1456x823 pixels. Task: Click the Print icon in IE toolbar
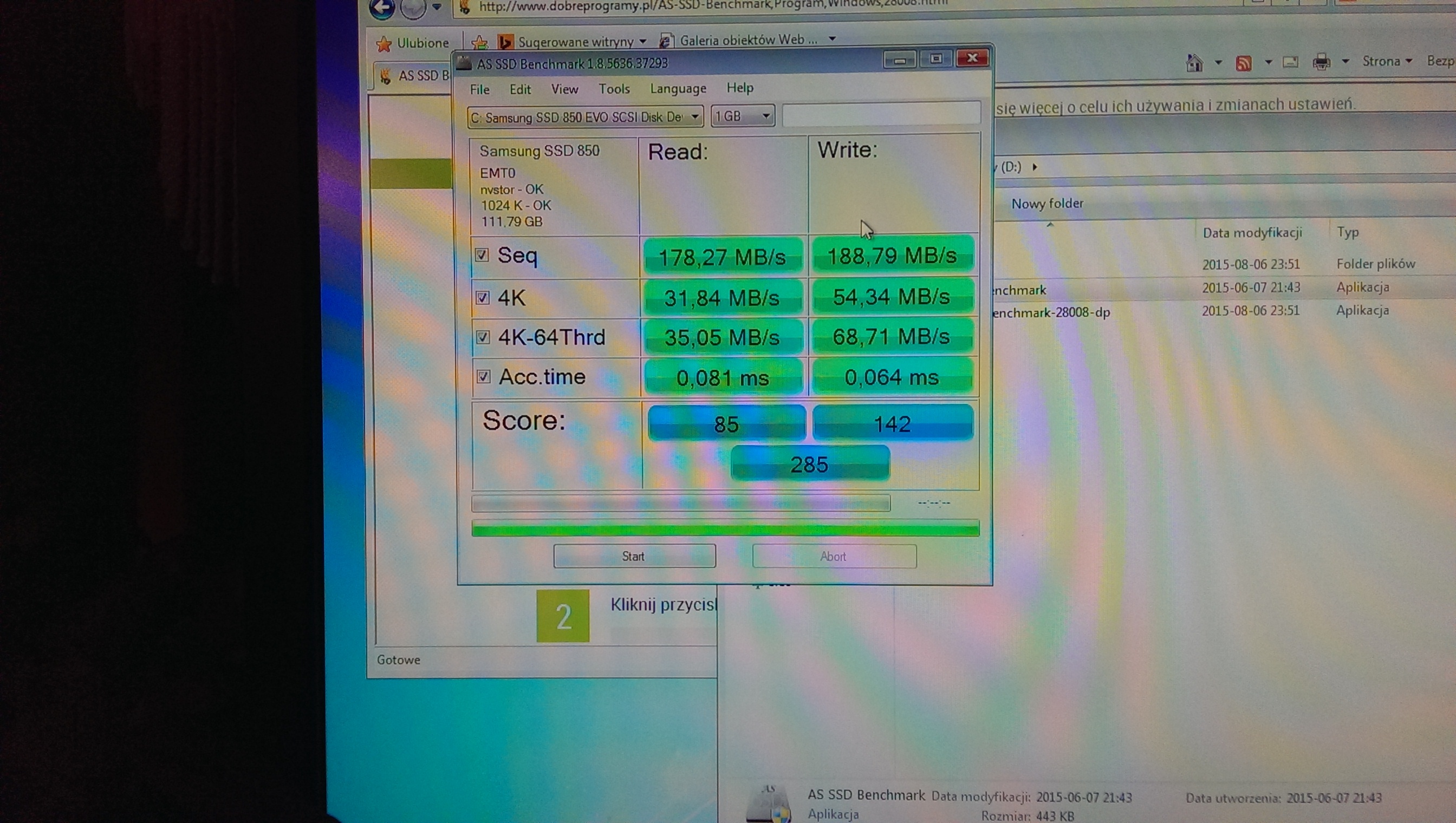point(1322,62)
